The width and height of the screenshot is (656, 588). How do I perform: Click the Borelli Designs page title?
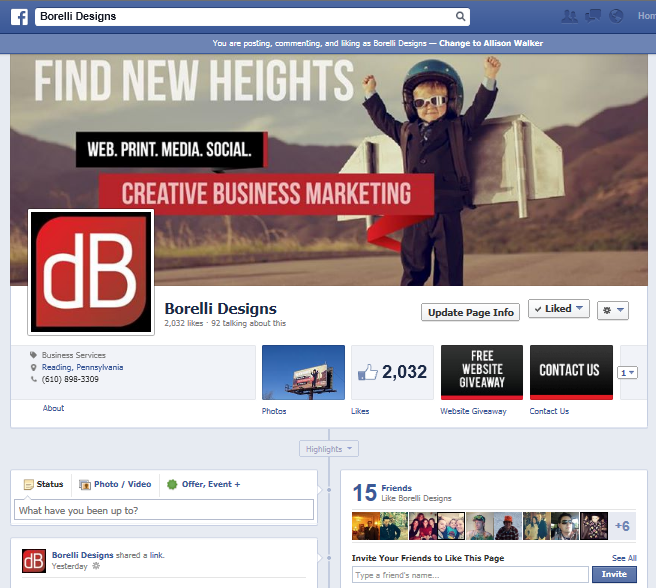(220, 309)
